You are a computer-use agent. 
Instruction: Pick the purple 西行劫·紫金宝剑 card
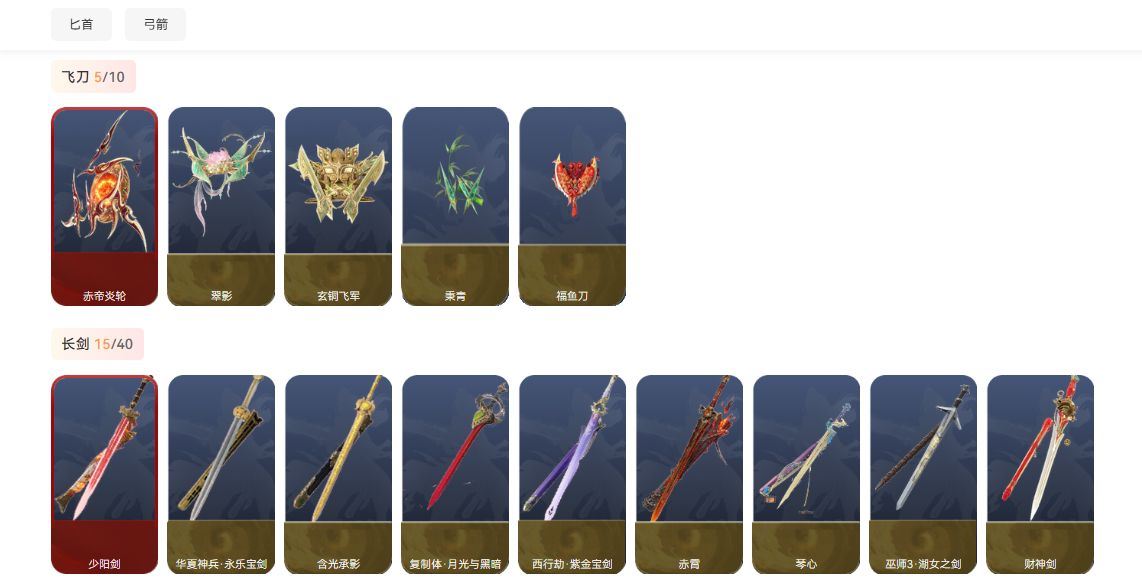pyautogui.click(x=572, y=474)
